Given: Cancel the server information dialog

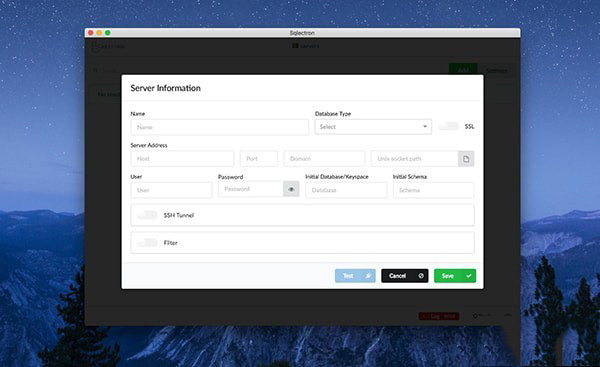Looking at the screenshot, I should 404,276.
